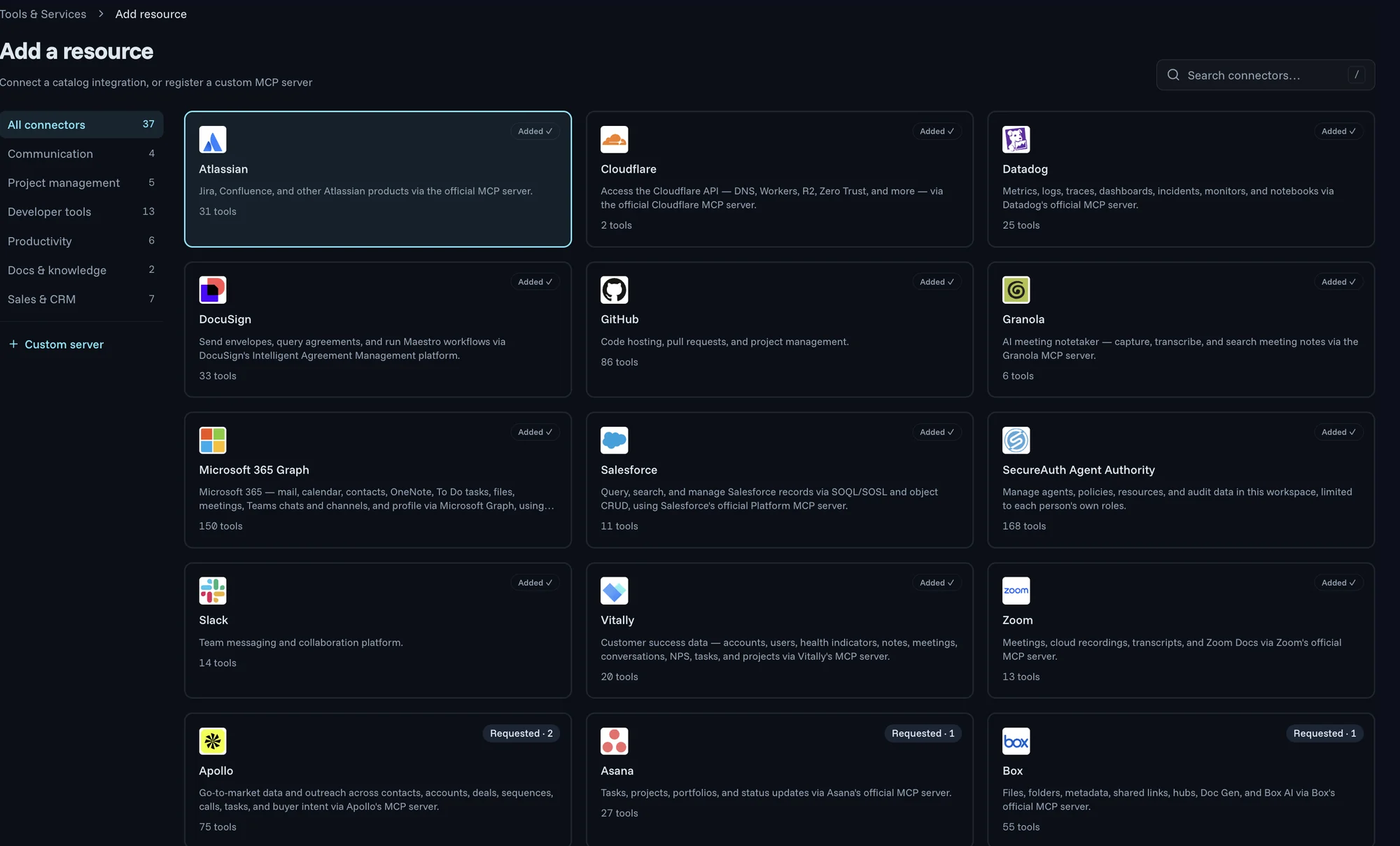Click the Zoom logo icon
The width and height of the screenshot is (1400, 846).
point(1016,591)
